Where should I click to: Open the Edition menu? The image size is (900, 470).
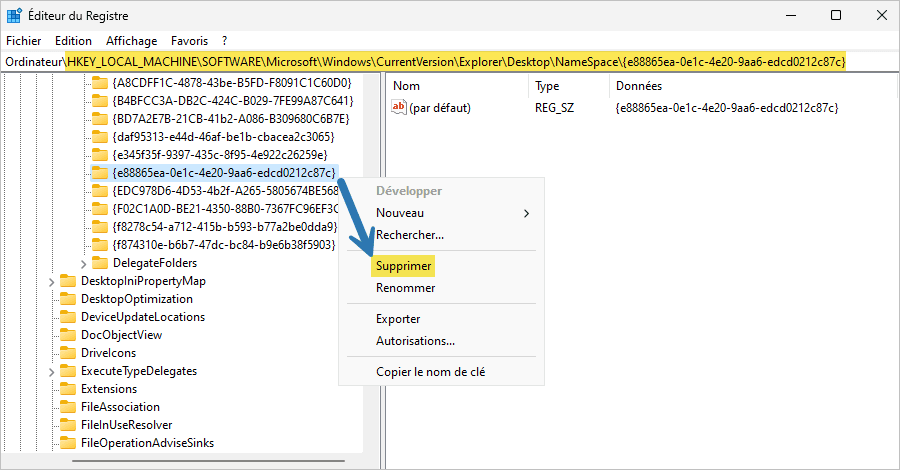(x=73, y=41)
